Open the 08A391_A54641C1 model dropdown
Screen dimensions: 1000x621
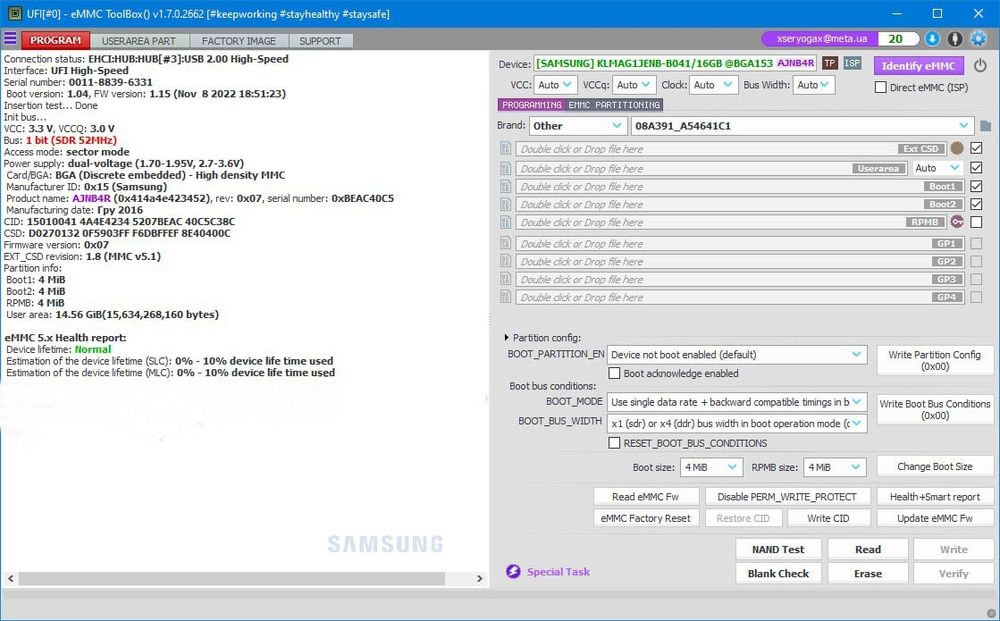[x=802, y=126]
